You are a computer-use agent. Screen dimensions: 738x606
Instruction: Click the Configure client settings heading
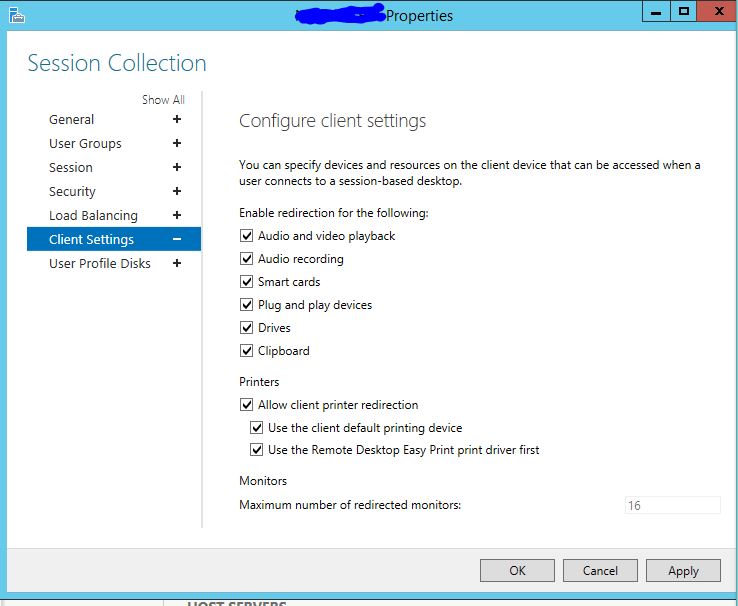click(332, 121)
